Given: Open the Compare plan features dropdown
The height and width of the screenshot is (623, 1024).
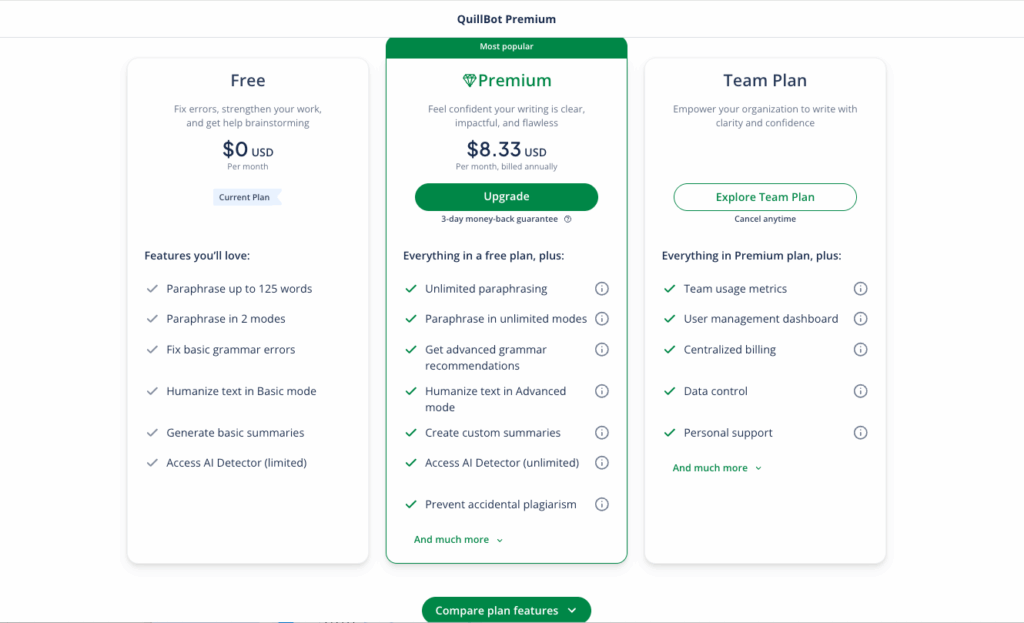Looking at the screenshot, I should pyautogui.click(x=506, y=609).
